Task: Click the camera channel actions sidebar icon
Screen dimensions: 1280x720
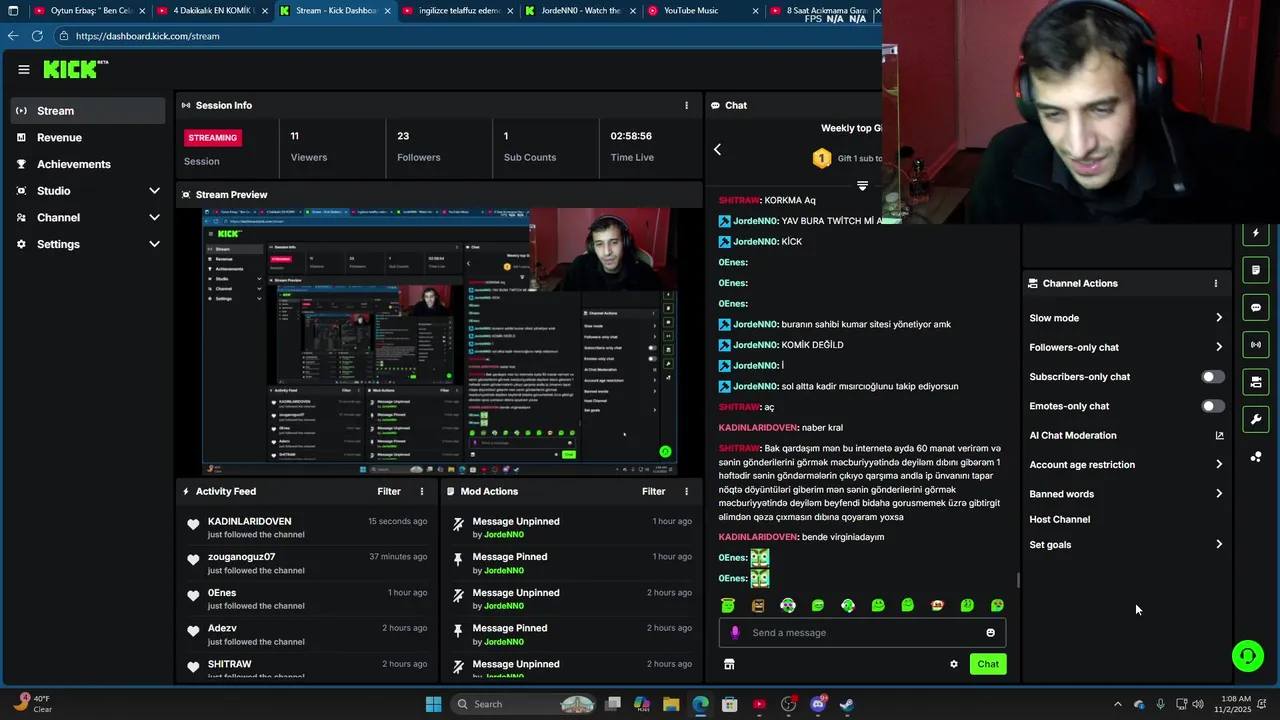Action: 1256,382
